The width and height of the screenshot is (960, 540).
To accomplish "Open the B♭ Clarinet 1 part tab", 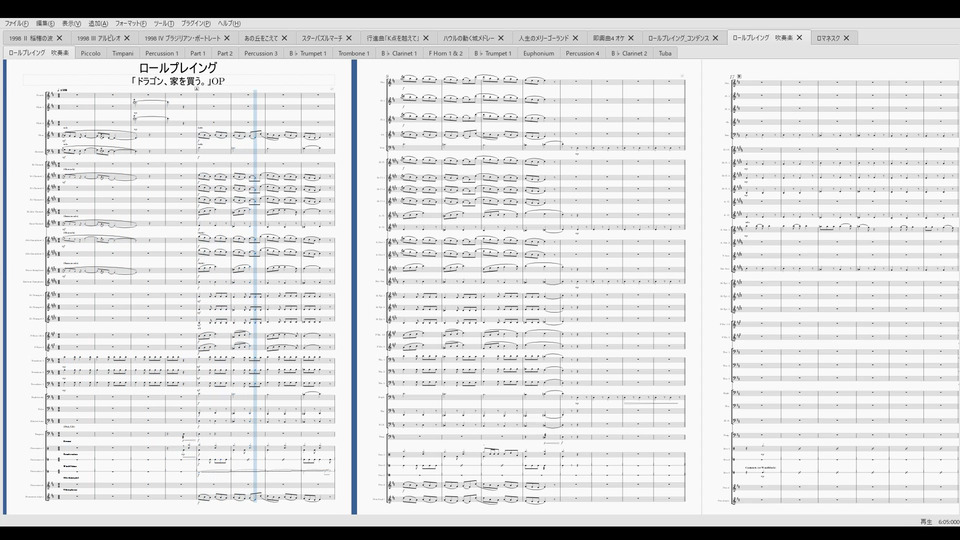I will [399, 53].
